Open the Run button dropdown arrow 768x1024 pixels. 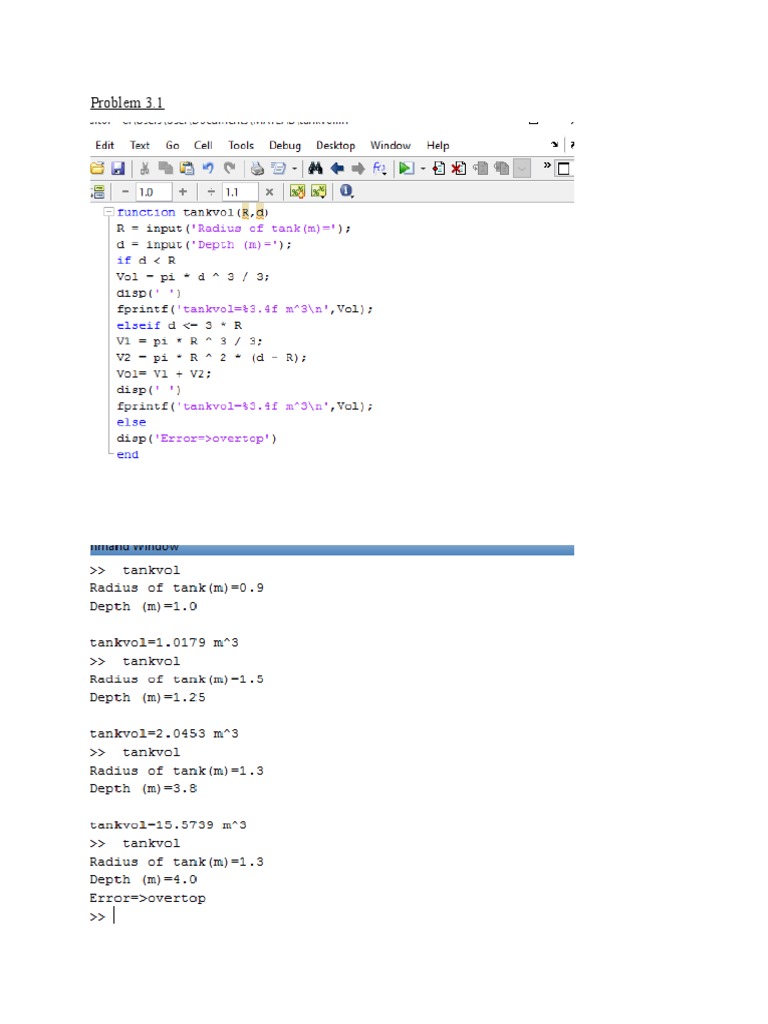(422, 169)
